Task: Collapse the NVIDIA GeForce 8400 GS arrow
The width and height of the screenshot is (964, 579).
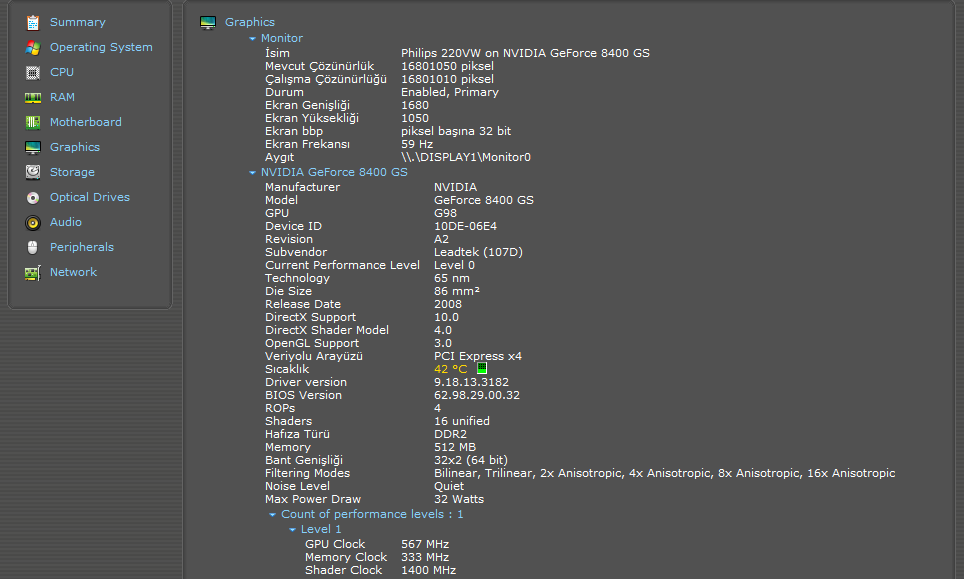Action: tap(252, 173)
